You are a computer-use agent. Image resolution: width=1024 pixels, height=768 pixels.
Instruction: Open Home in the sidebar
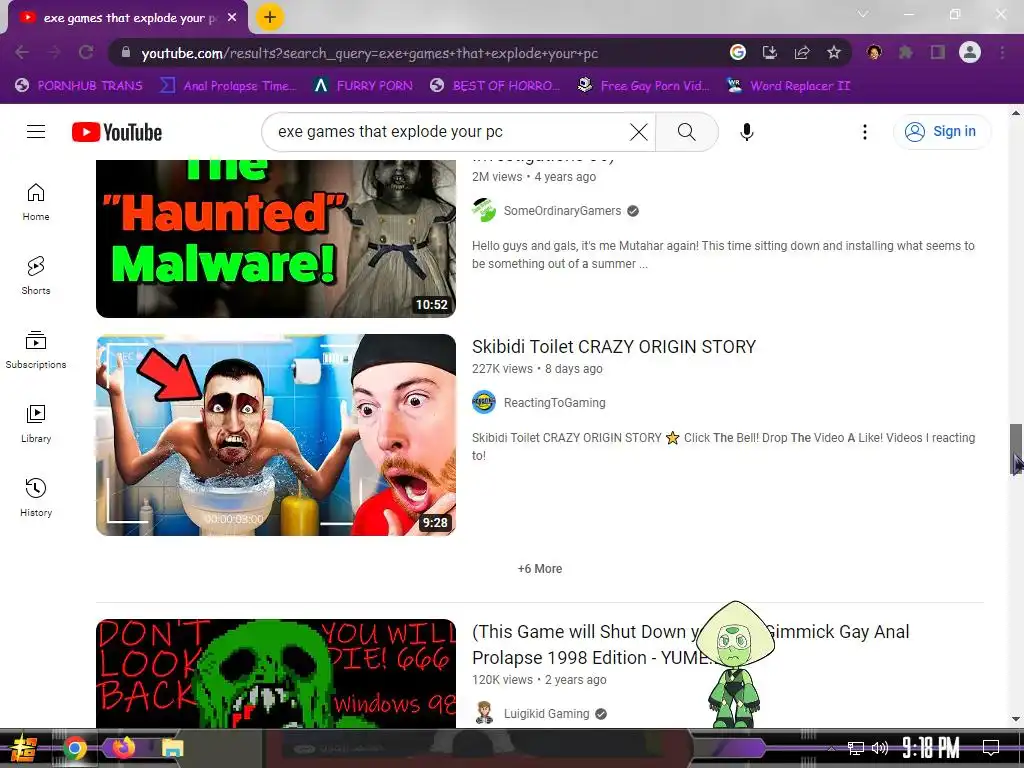(36, 202)
